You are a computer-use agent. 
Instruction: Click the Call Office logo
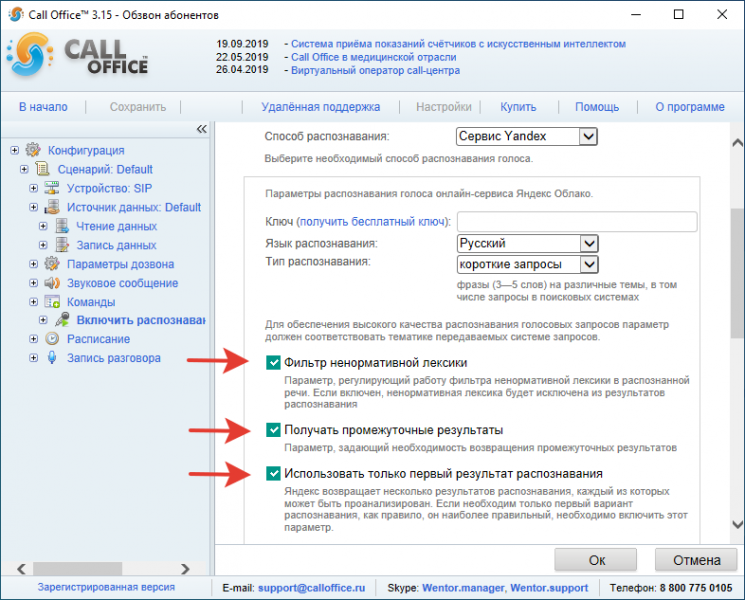click(78, 56)
